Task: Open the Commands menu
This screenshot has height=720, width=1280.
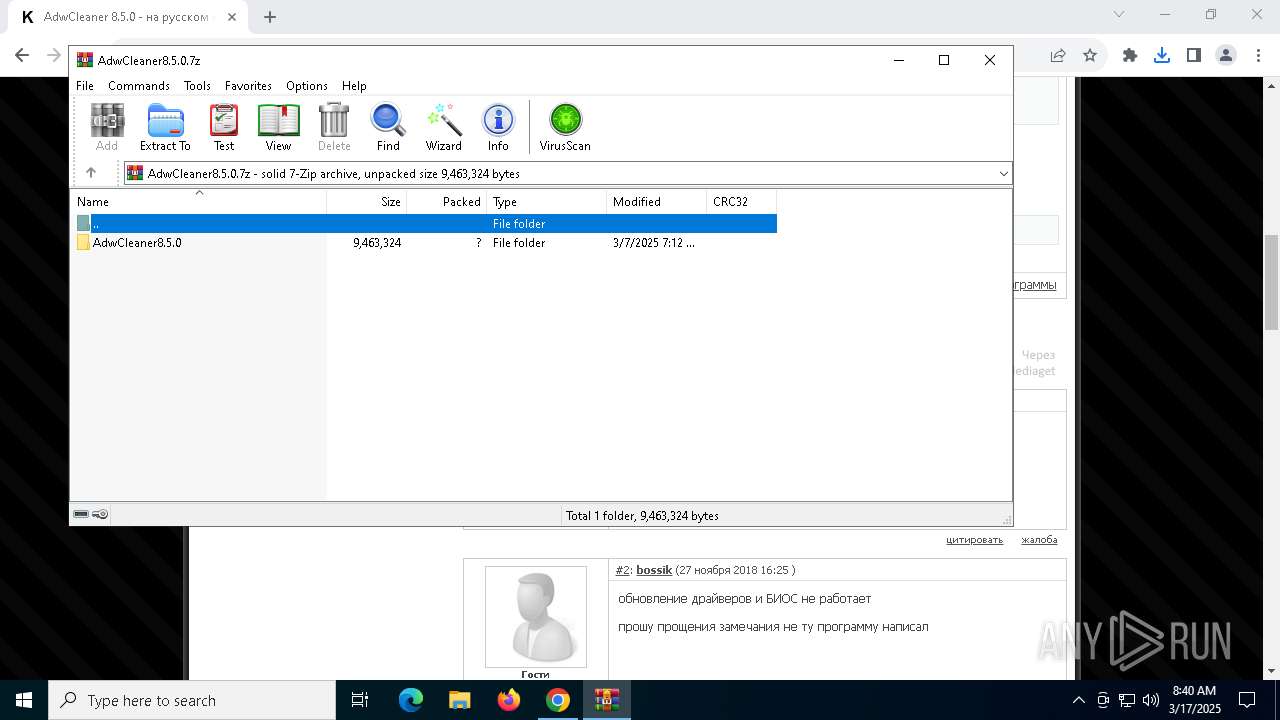Action: tap(139, 86)
